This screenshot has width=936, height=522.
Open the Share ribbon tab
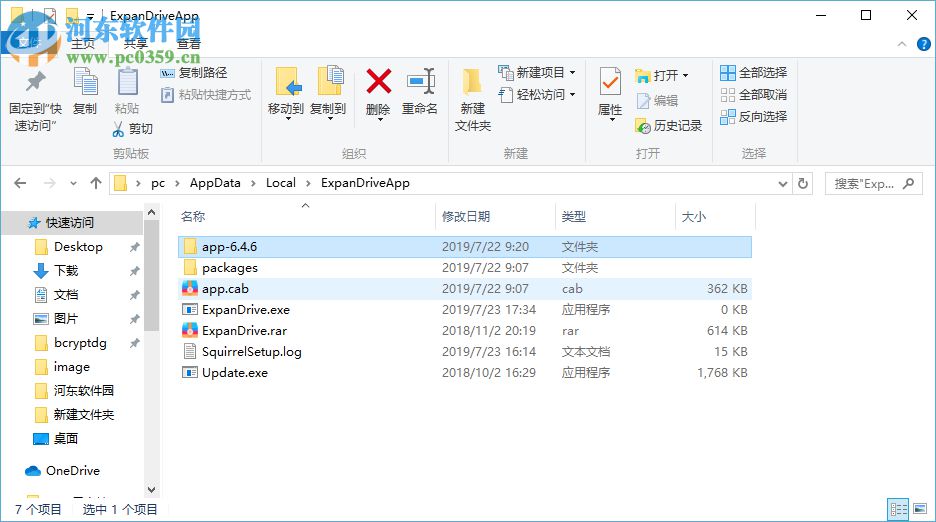coord(136,44)
